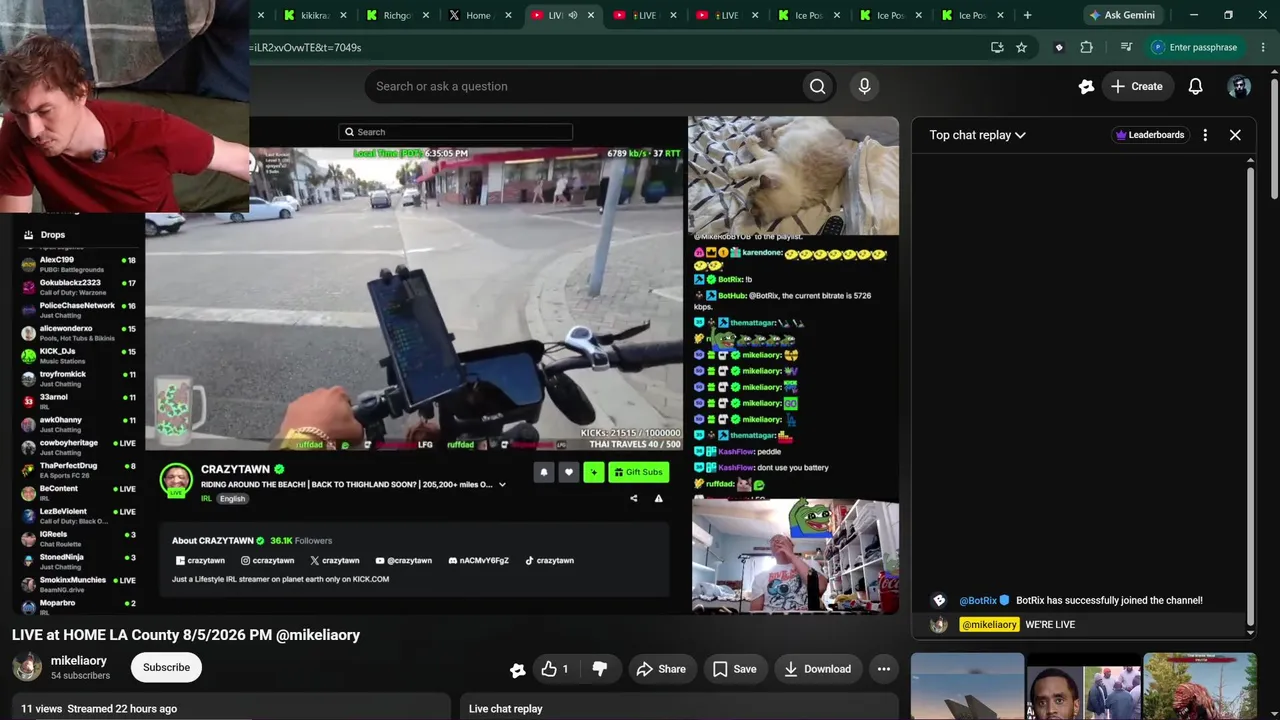Click the BotRix avatar in chat
Image resolution: width=1280 pixels, height=720 pixels.
click(939, 600)
